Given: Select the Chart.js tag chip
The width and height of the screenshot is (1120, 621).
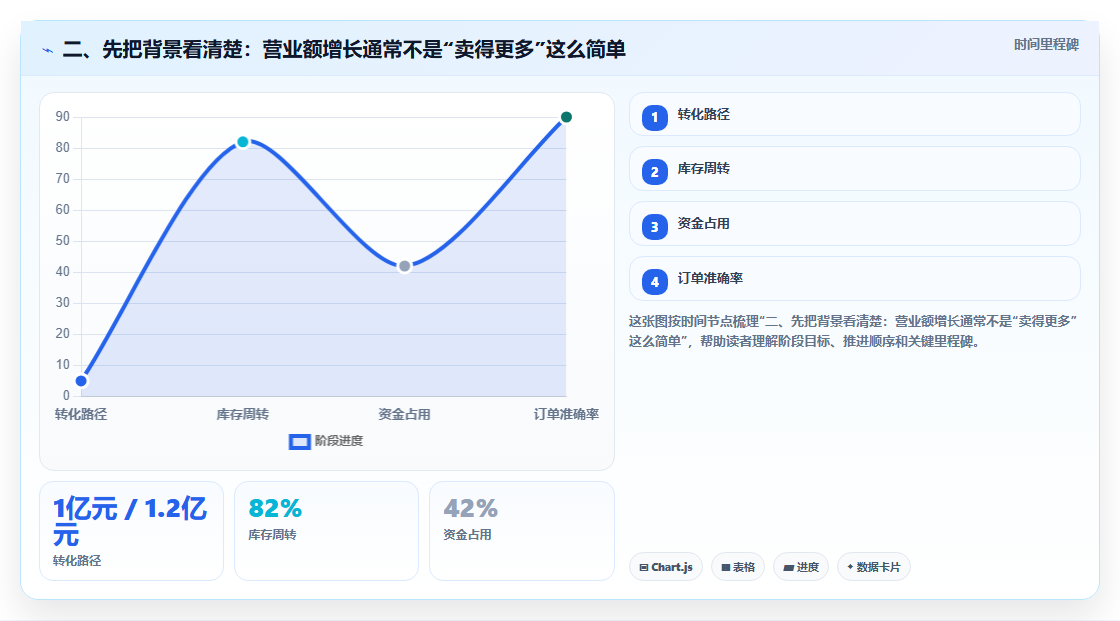Looking at the screenshot, I should coord(666,567).
